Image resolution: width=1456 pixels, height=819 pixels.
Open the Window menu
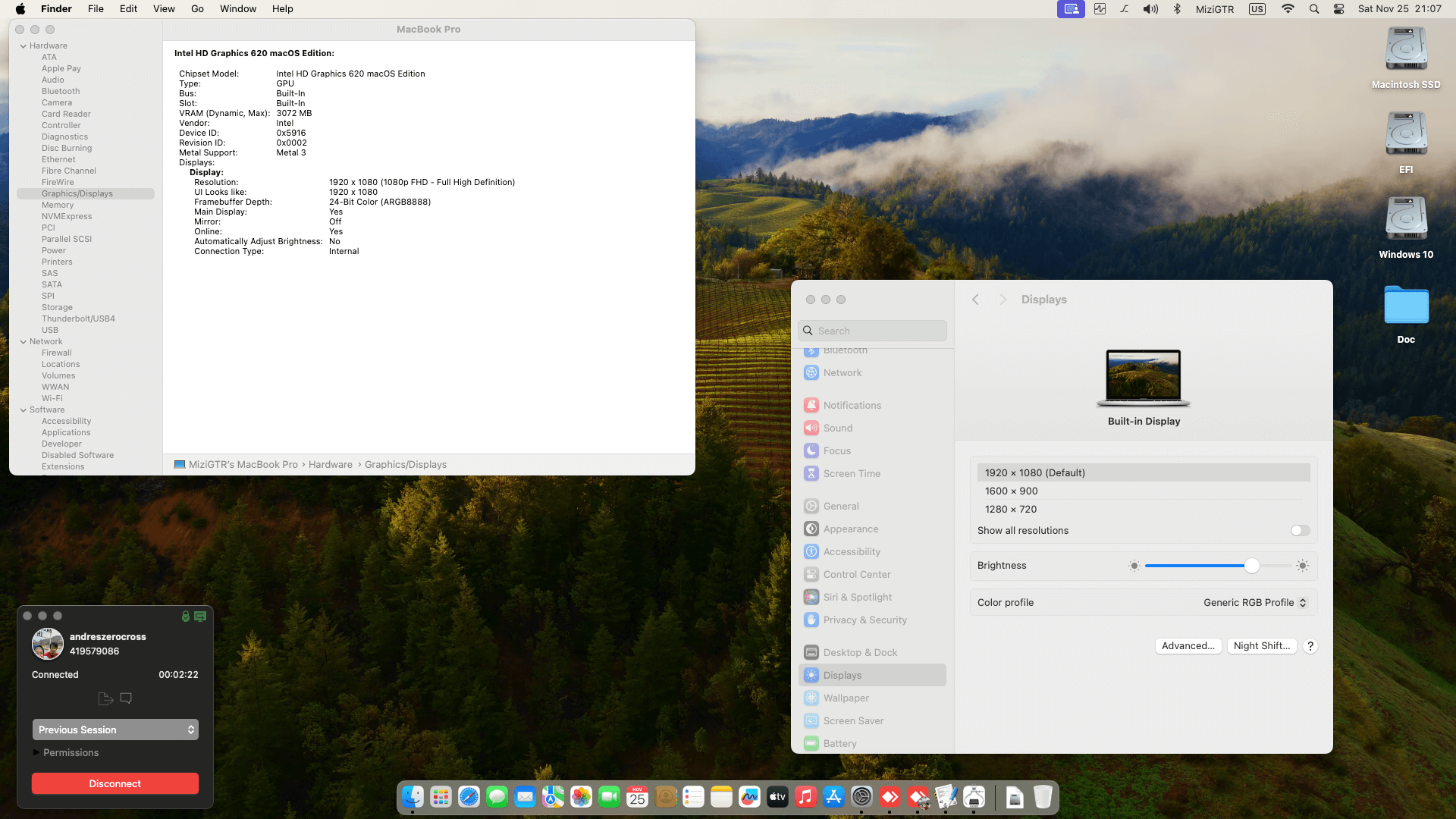(x=238, y=9)
